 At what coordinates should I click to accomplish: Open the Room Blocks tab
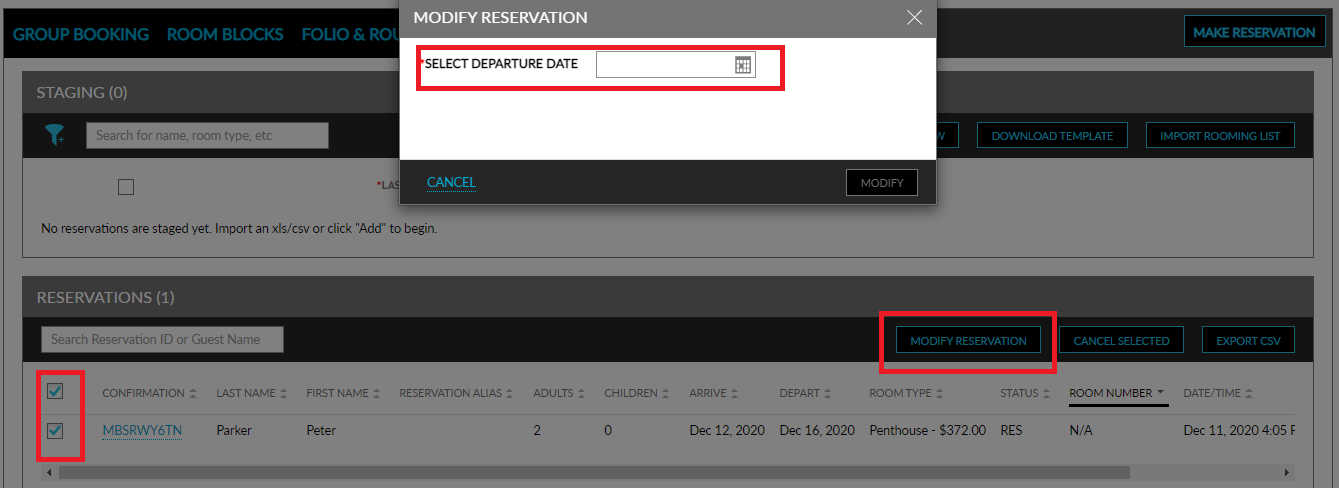(225, 34)
